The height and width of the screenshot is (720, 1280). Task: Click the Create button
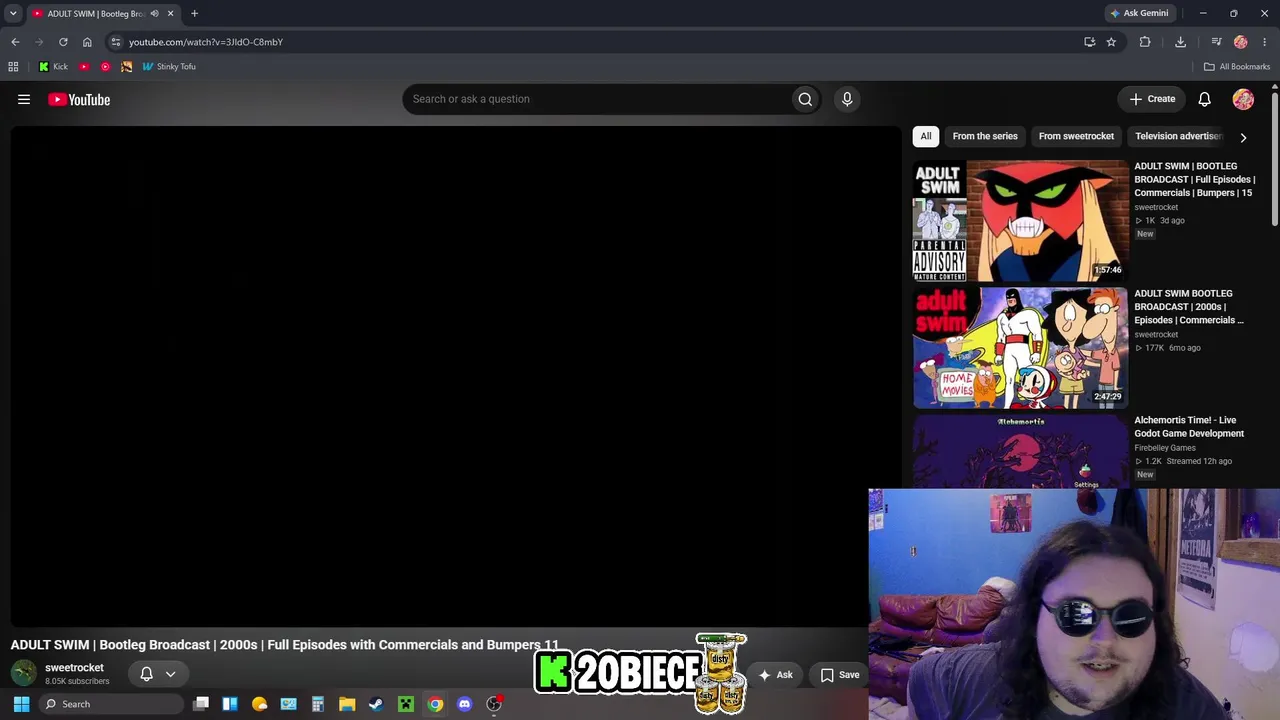pyautogui.click(x=1152, y=99)
